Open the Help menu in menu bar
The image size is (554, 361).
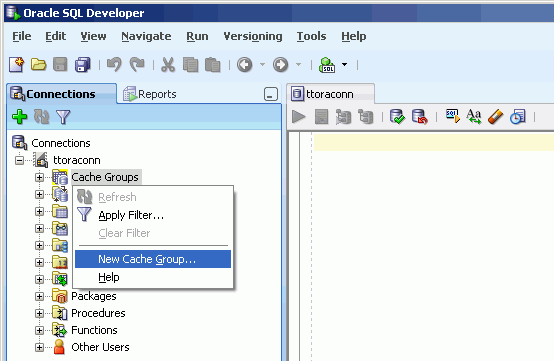354,36
